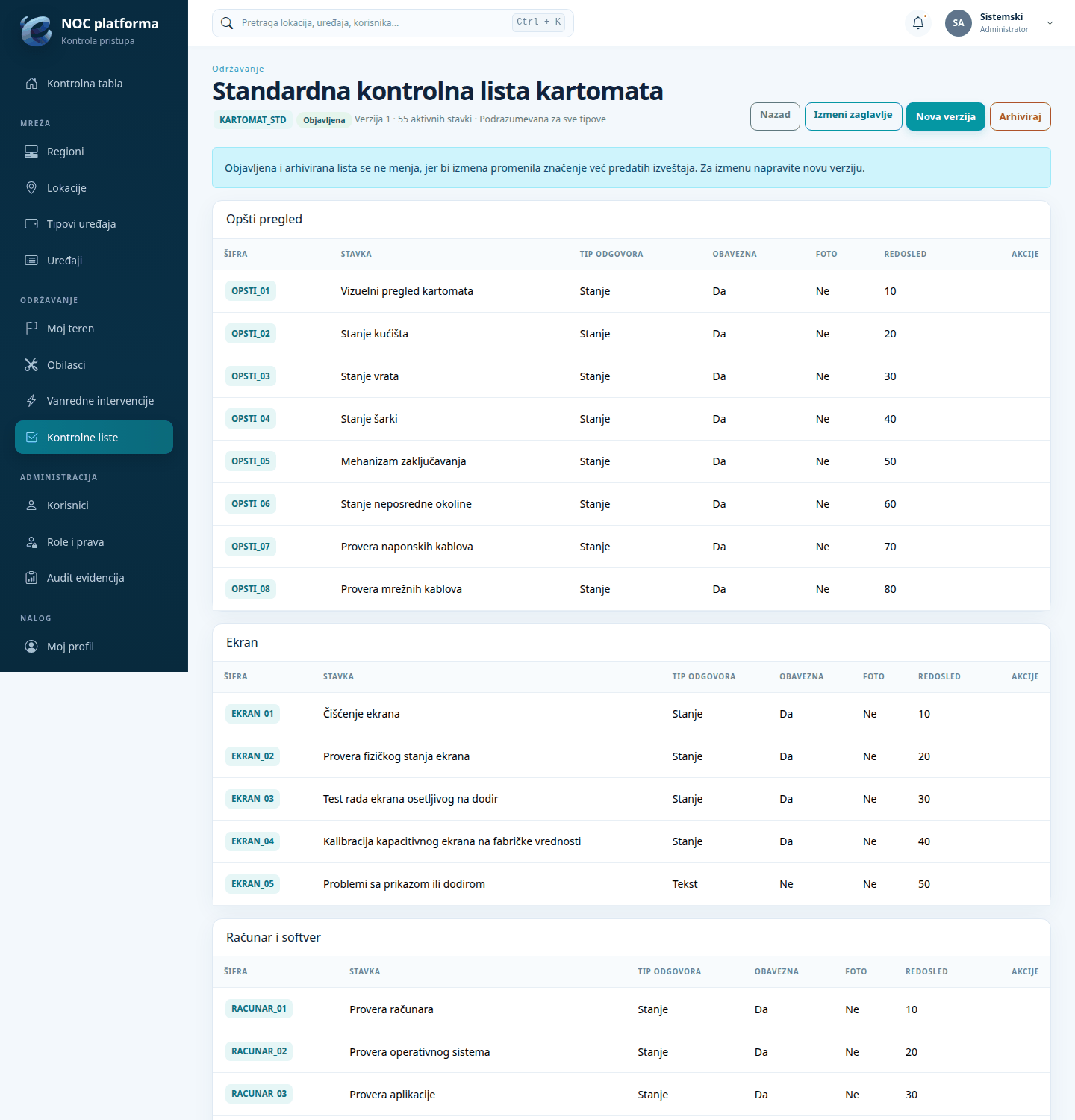This screenshot has width=1075, height=1120.
Task: Click the SA user avatar
Action: 959,23
